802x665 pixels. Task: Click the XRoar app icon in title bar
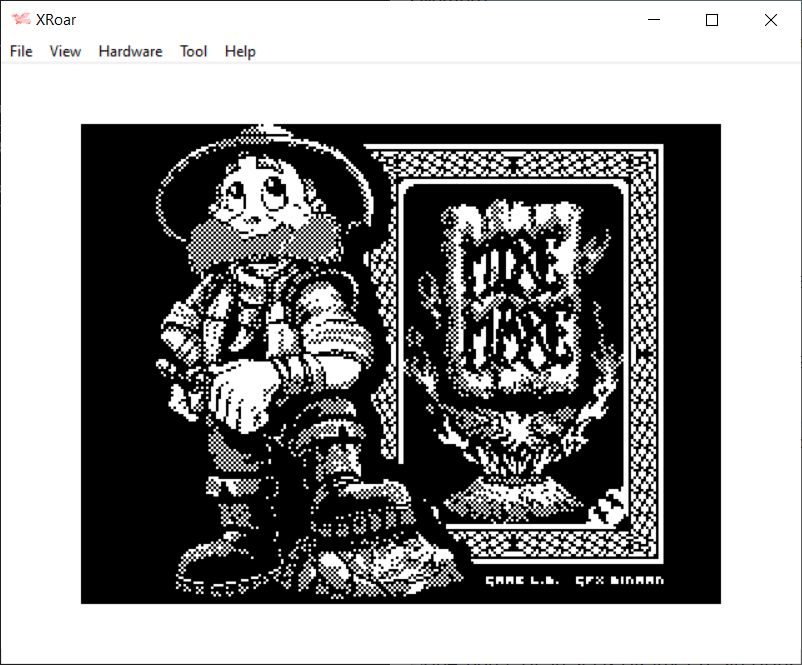click(x=20, y=20)
